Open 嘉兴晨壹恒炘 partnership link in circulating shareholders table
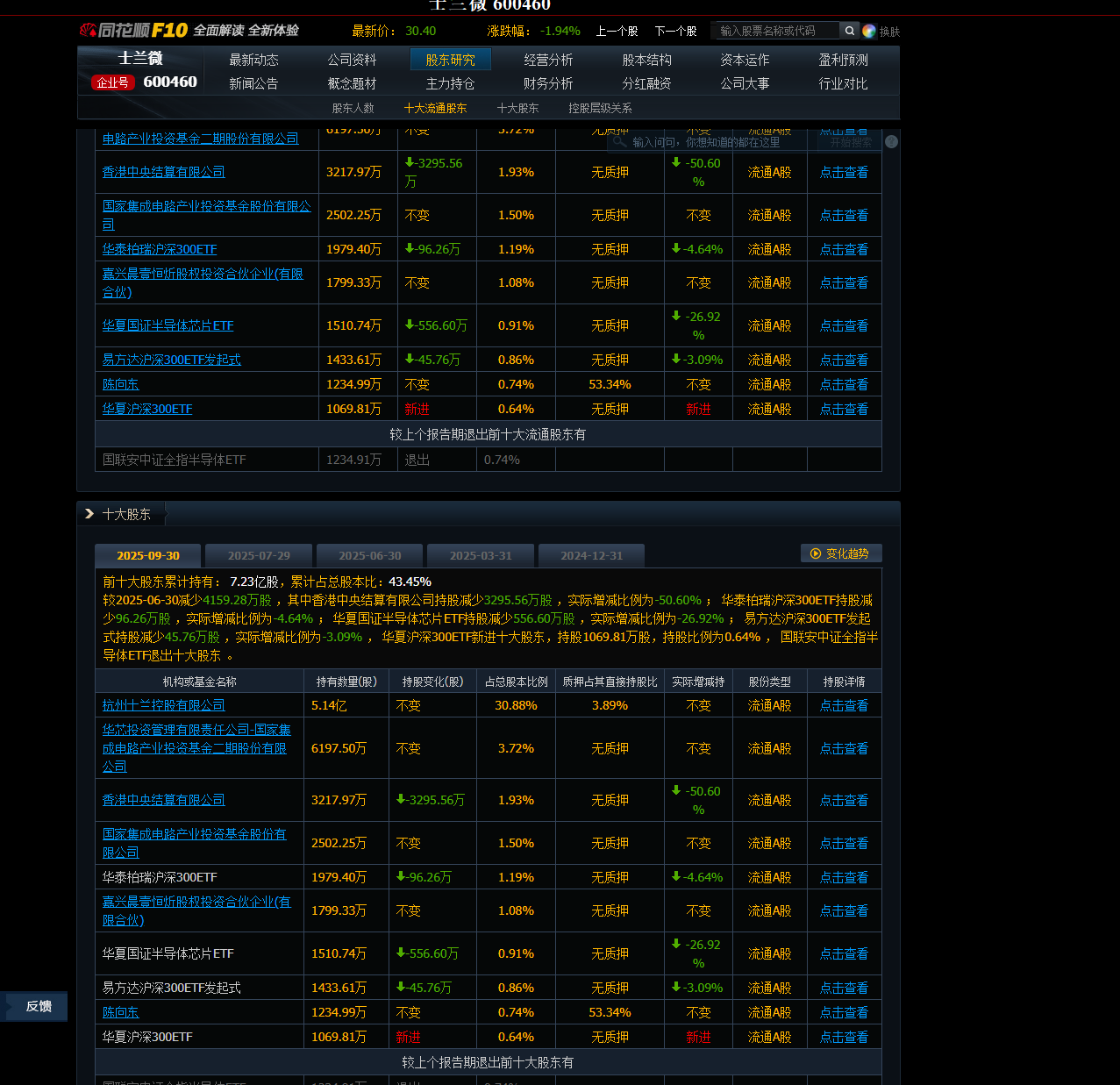The image size is (1120, 1085). [x=203, y=282]
